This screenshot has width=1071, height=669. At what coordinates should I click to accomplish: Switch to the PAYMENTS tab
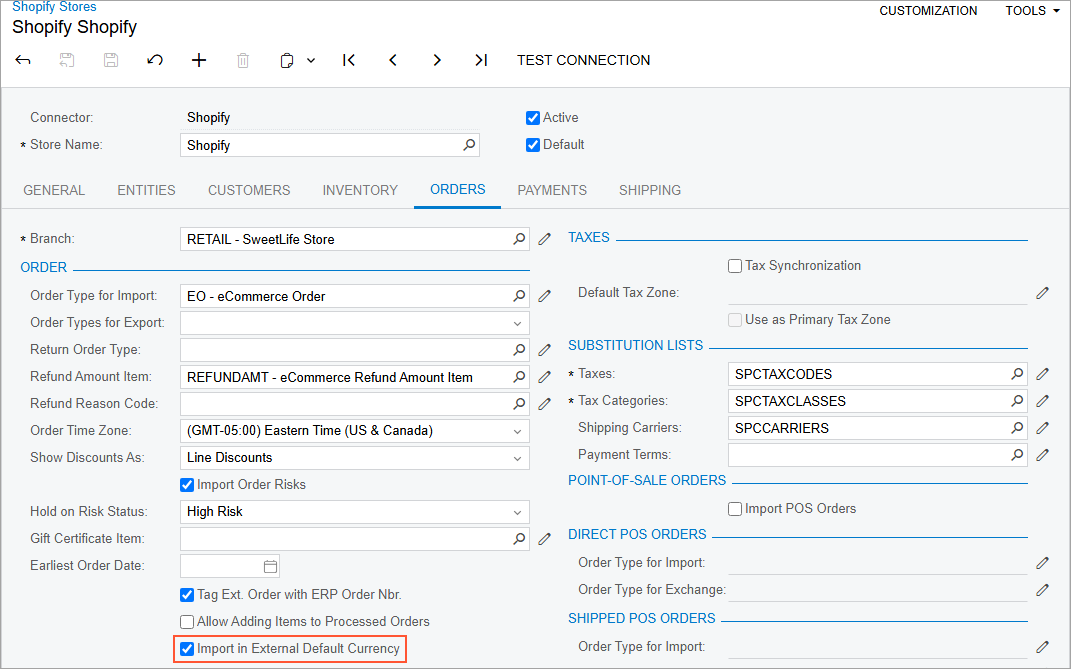click(x=552, y=190)
